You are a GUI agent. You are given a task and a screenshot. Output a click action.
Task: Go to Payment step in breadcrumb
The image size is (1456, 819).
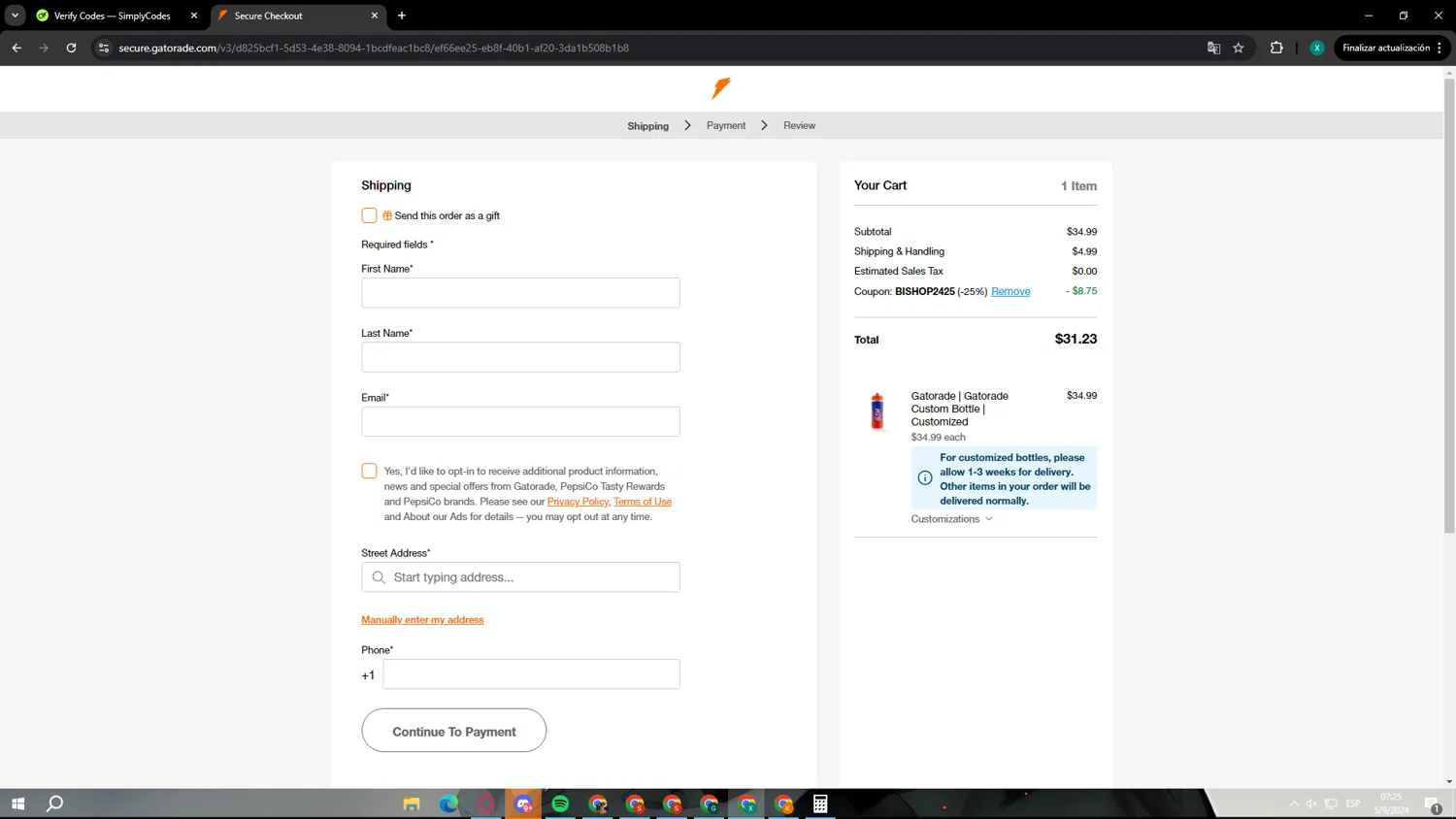pyautogui.click(x=726, y=126)
